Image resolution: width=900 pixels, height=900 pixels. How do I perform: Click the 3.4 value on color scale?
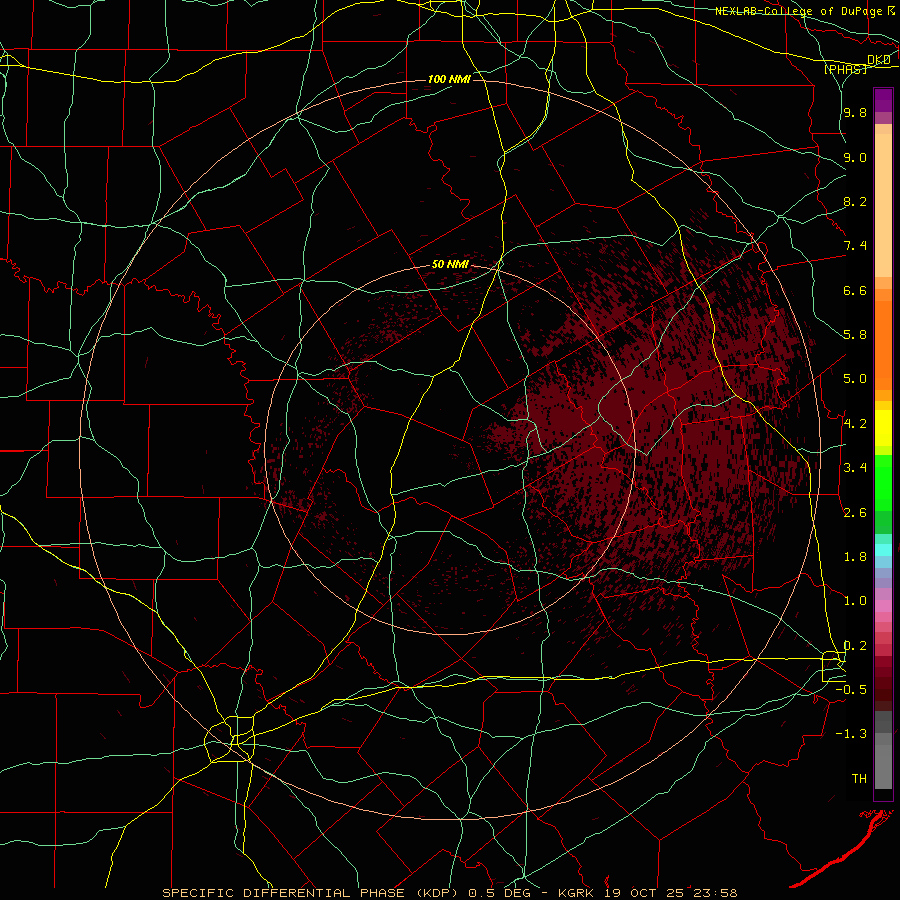point(855,468)
